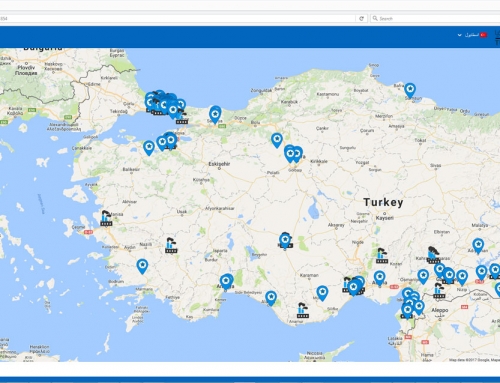
Task: Select the star pin northwest of Ankara
Action: pos(277,140)
